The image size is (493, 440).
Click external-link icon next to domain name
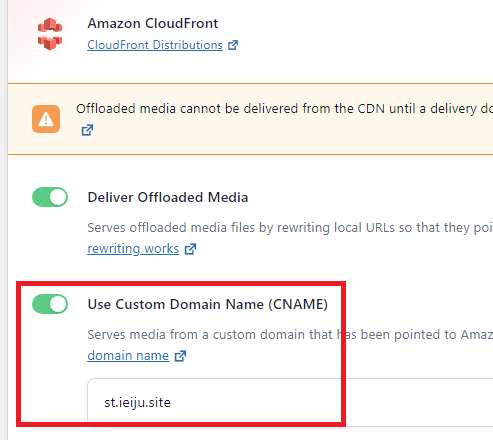(180, 356)
